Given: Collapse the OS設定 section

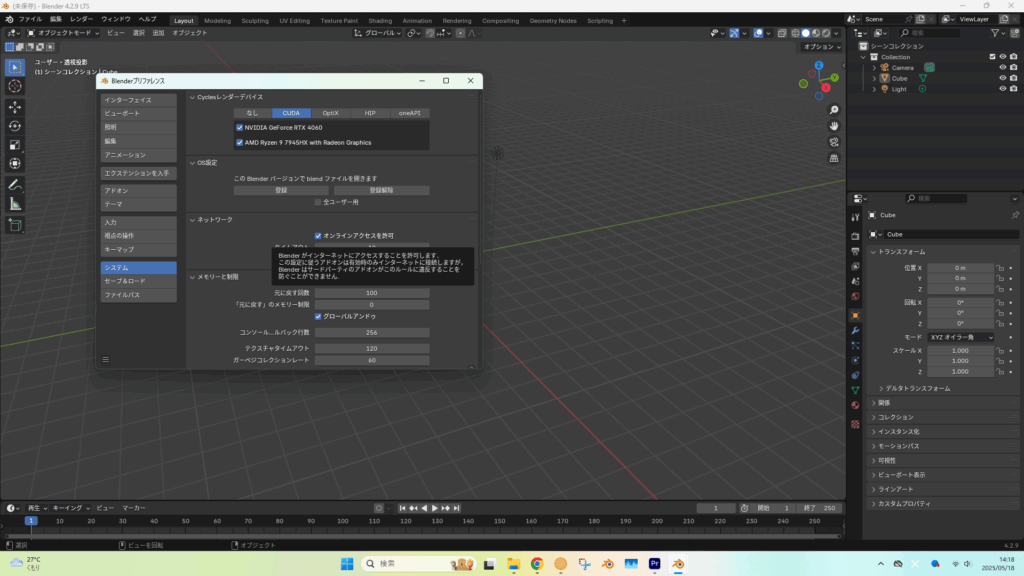Looking at the screenshot, I should point(193,163).
